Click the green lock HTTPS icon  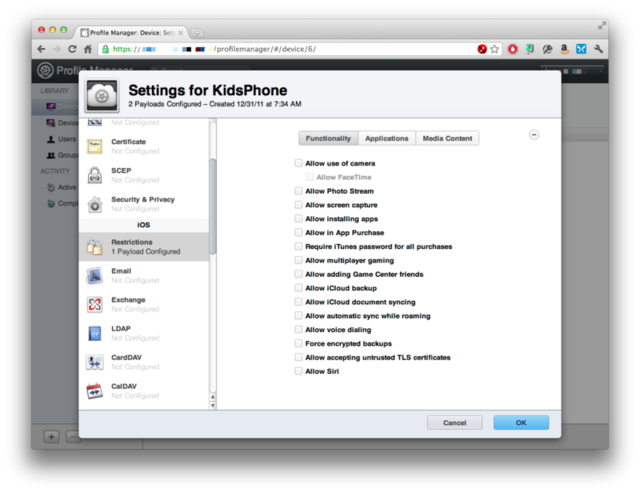105,49
